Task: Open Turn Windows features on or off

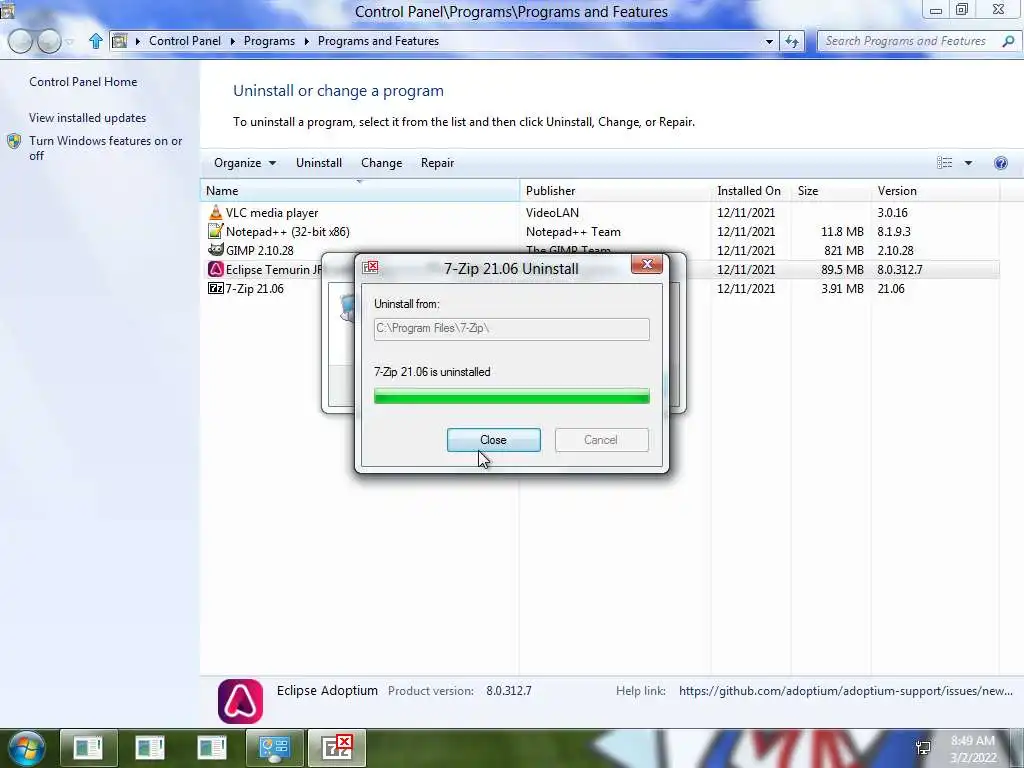Action: point(105,148)
